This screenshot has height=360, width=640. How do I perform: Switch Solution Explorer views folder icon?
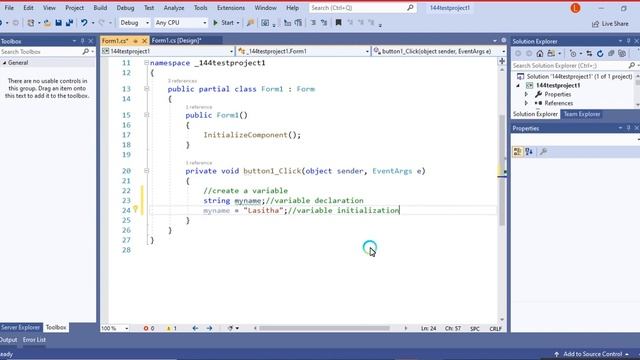[x=551, y=53]
